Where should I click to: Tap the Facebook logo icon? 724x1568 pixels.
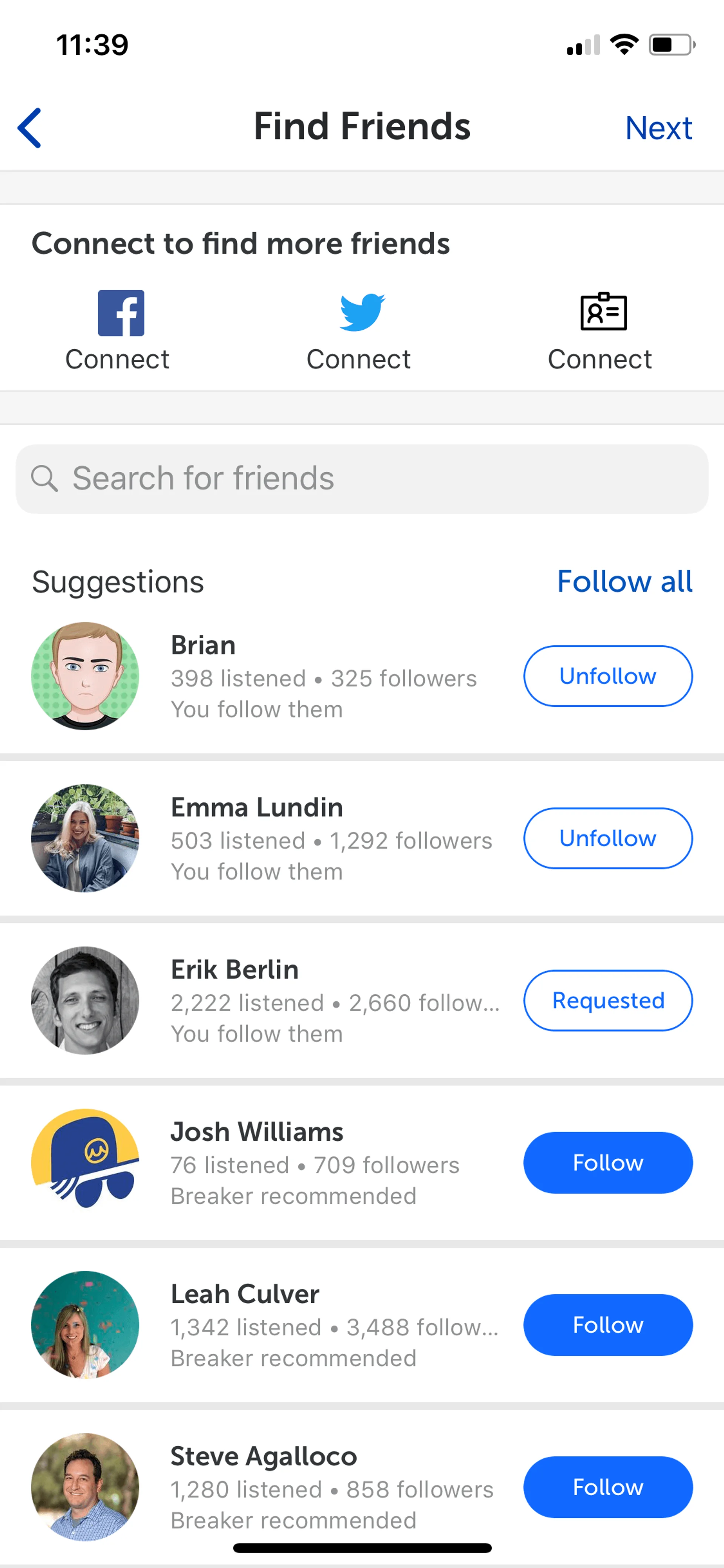121,313
